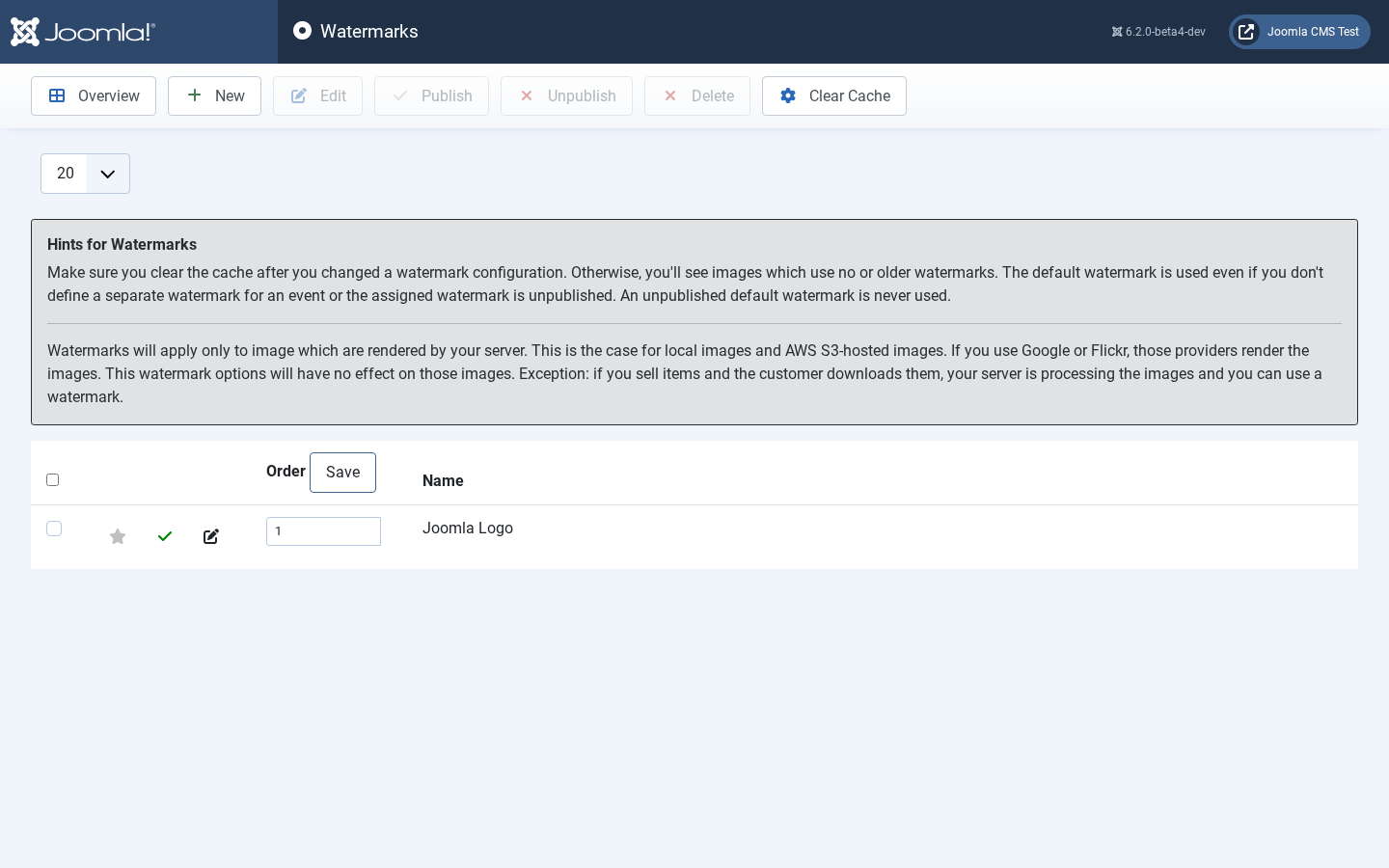Click the Edit toolbar button

pyautogui.click(x=317, y=96)
